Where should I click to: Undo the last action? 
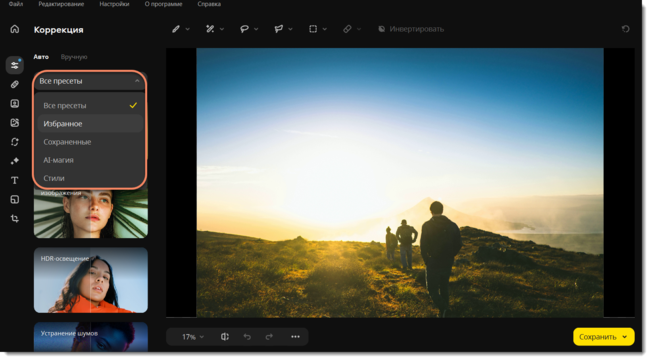(247, 337)
